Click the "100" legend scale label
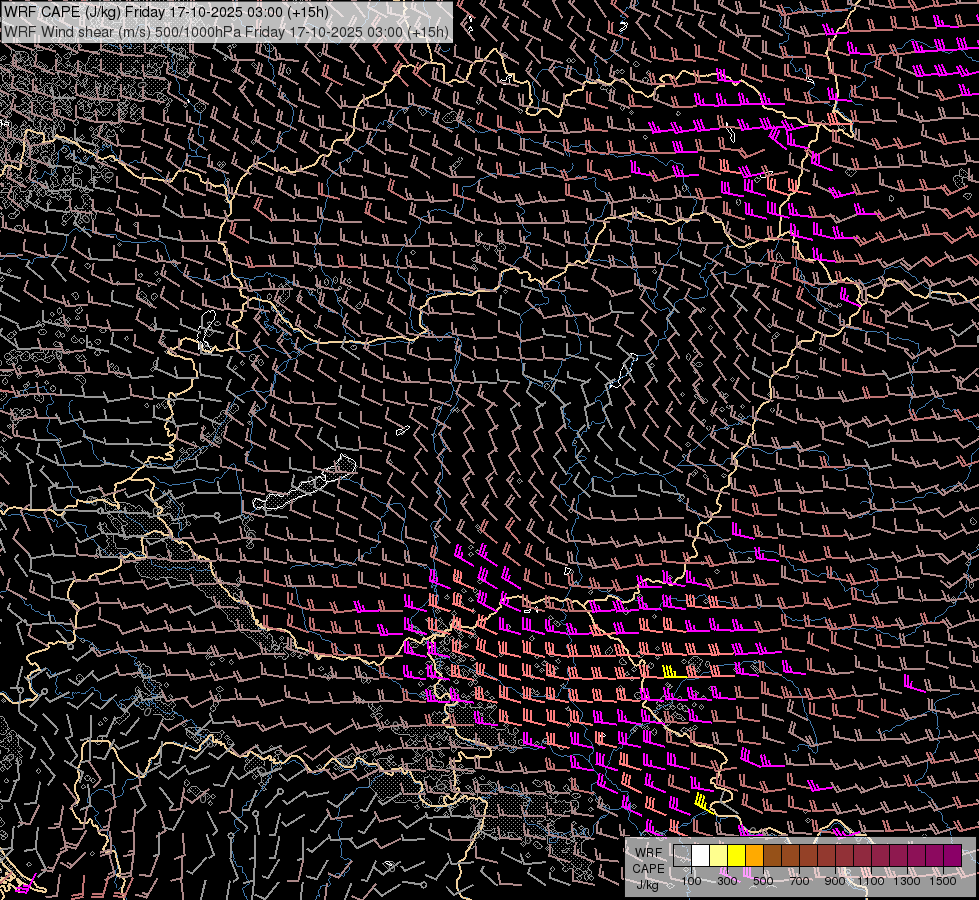The height and width of the screenshot is (900, 979). (691, 881)
